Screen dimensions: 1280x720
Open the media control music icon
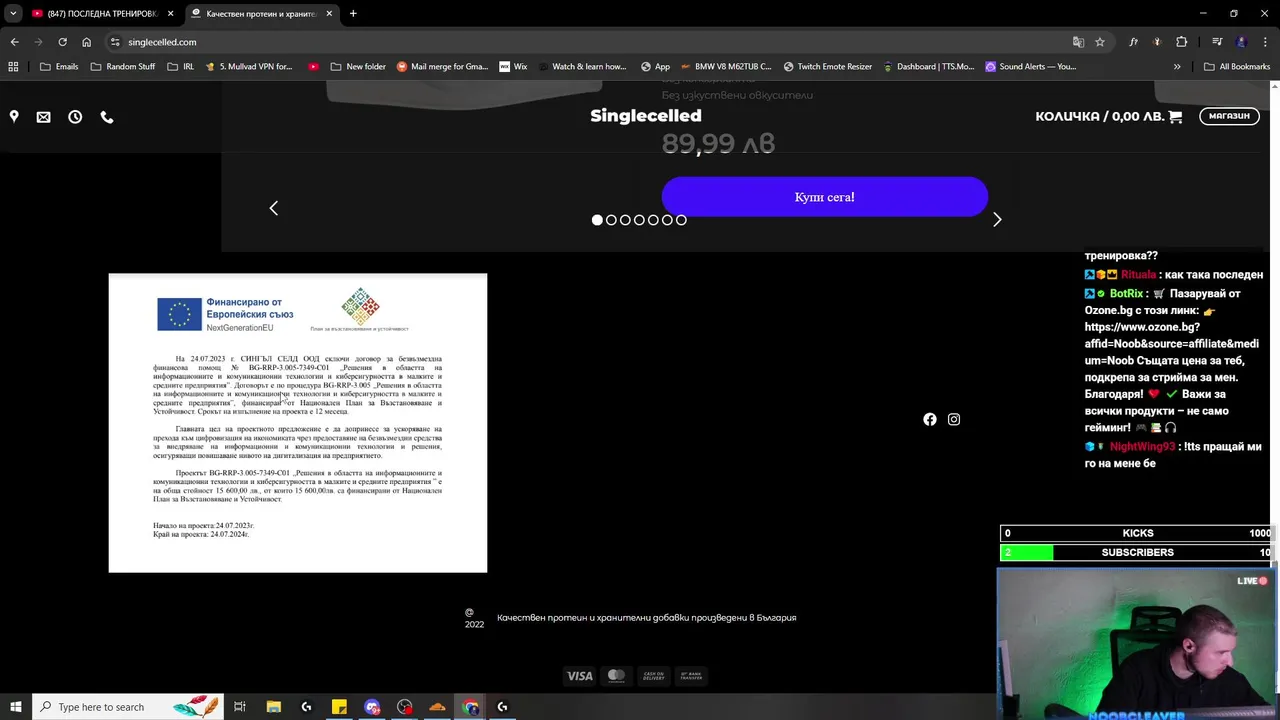[1217, 42]
